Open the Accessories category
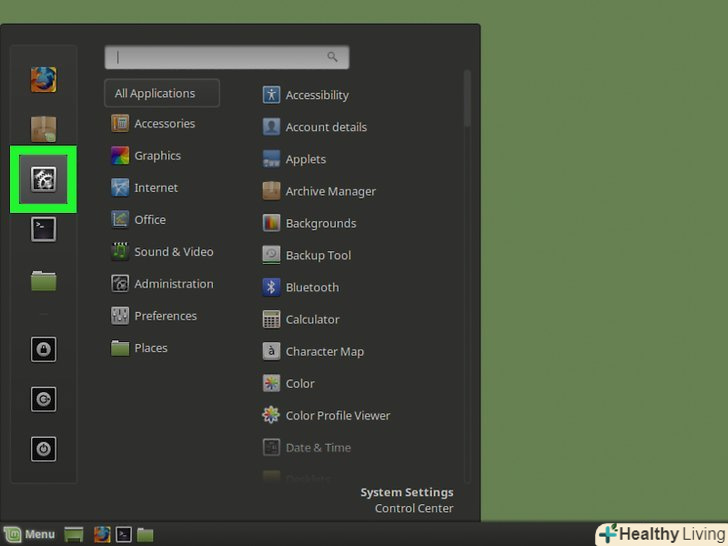Screen dimensions: 728x546 [x=164, y=124]
